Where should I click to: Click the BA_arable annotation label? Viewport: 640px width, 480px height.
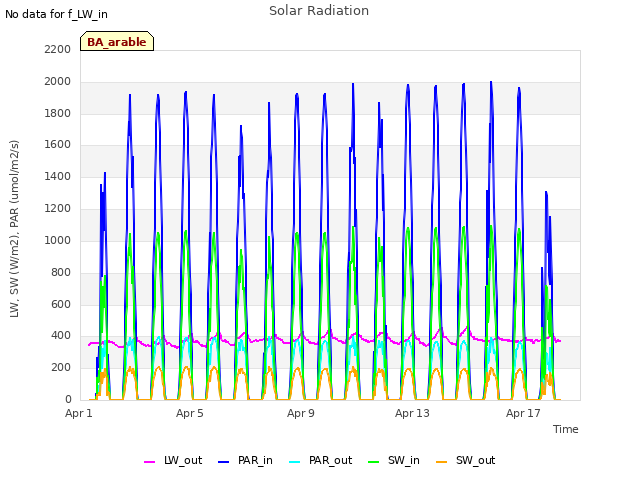[x=117, y=42]
